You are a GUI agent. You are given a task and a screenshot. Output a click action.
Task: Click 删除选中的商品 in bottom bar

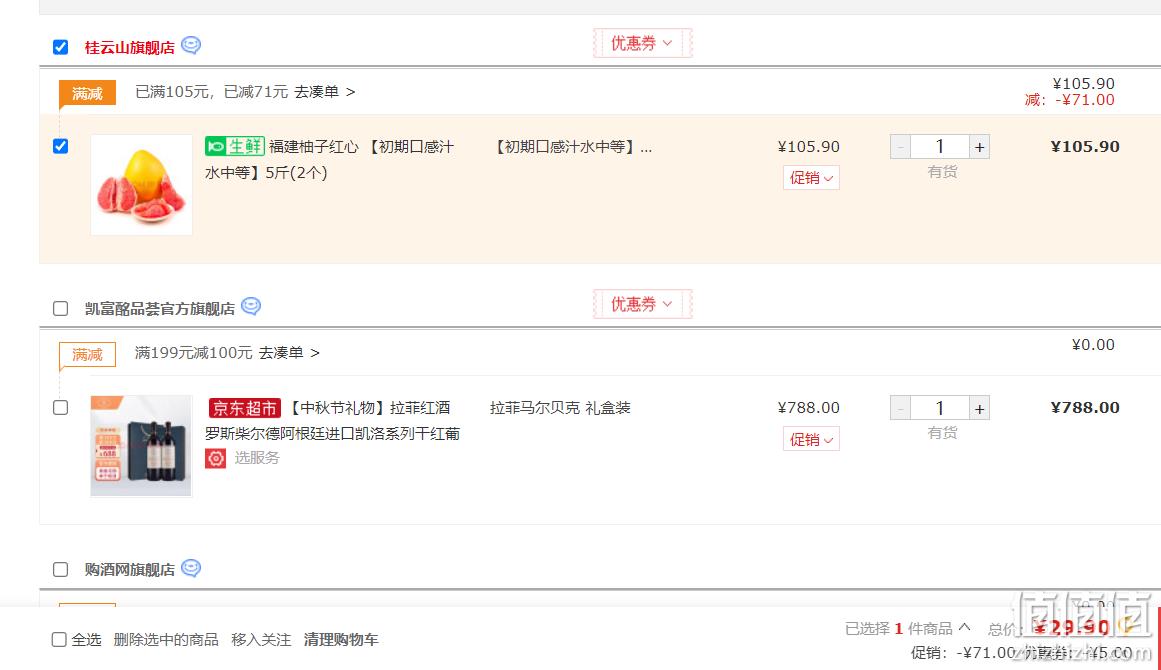166,639
